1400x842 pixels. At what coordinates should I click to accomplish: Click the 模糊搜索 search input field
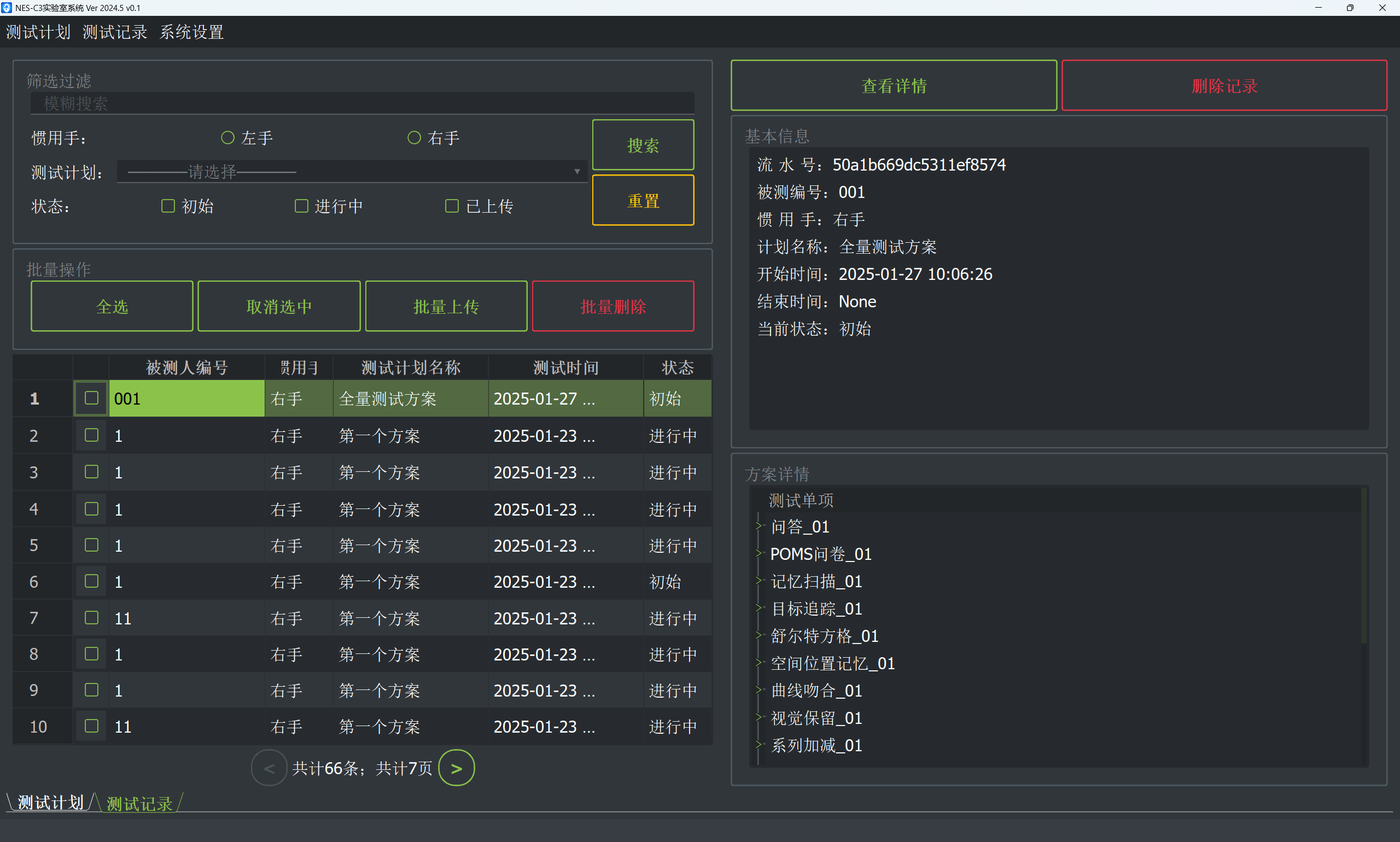(362, 104)
